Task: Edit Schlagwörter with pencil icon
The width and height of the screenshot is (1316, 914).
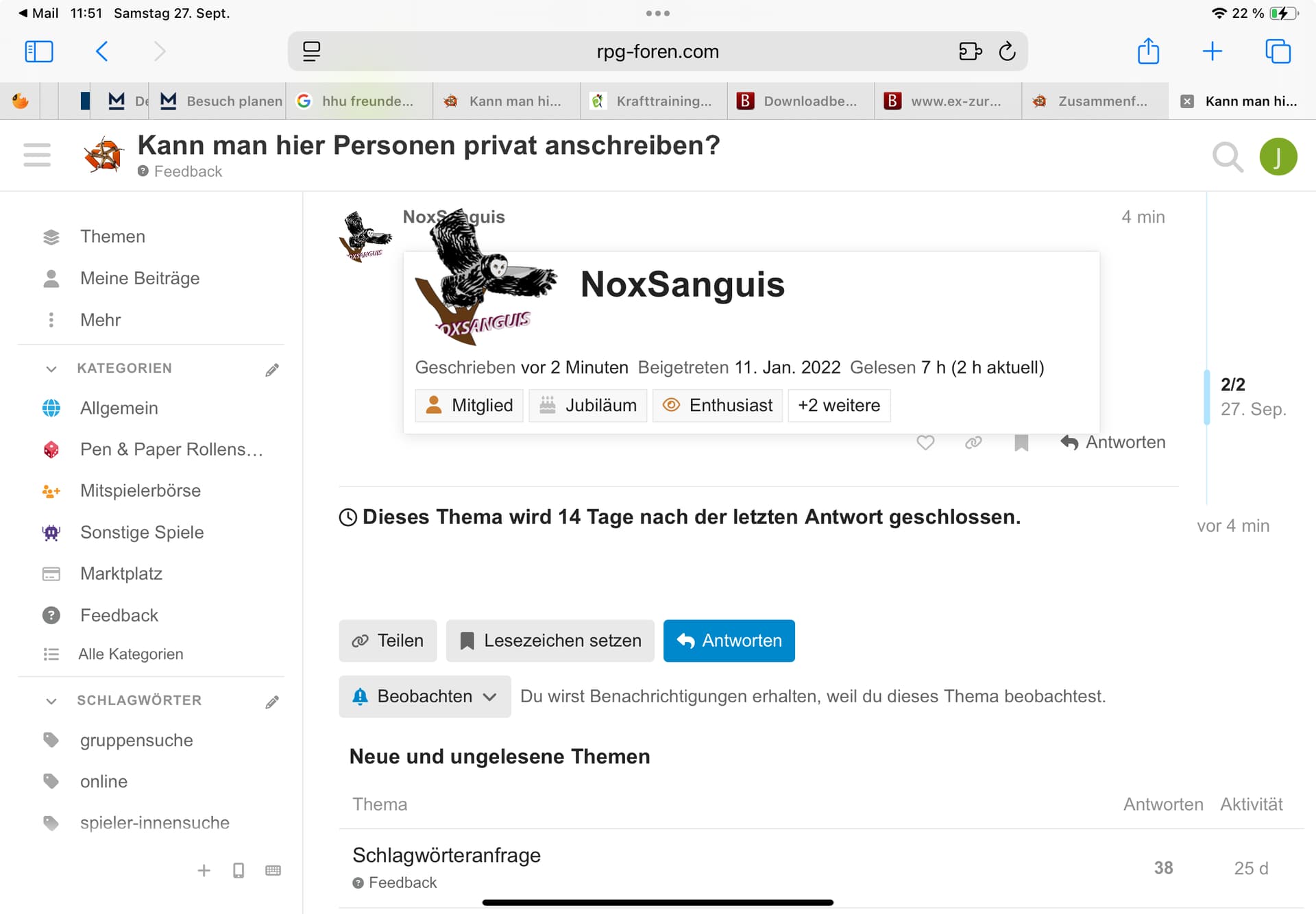Action: [272, 702]
